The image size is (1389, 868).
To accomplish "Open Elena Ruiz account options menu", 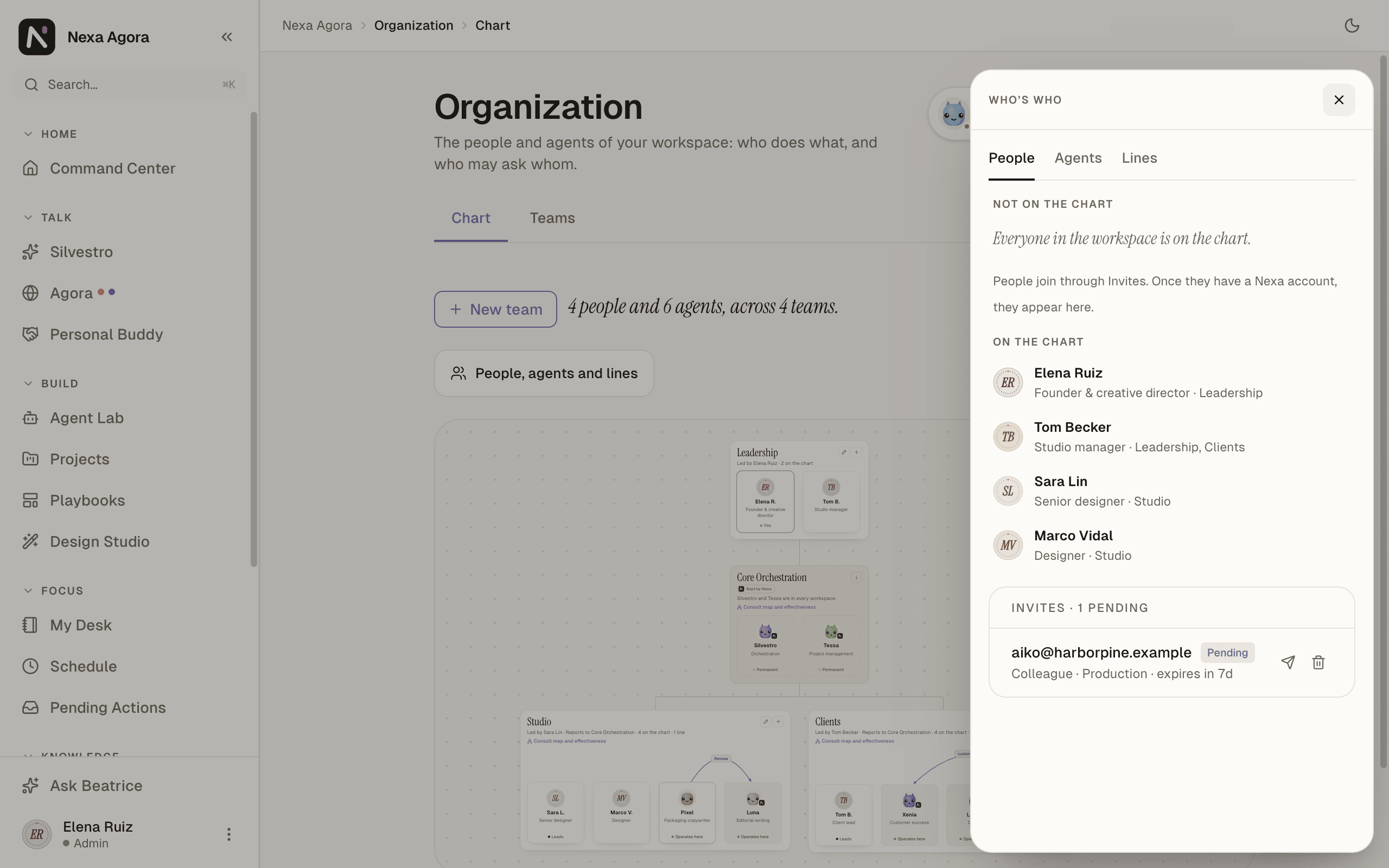I will pyautogui.click(x=228, y=834).
